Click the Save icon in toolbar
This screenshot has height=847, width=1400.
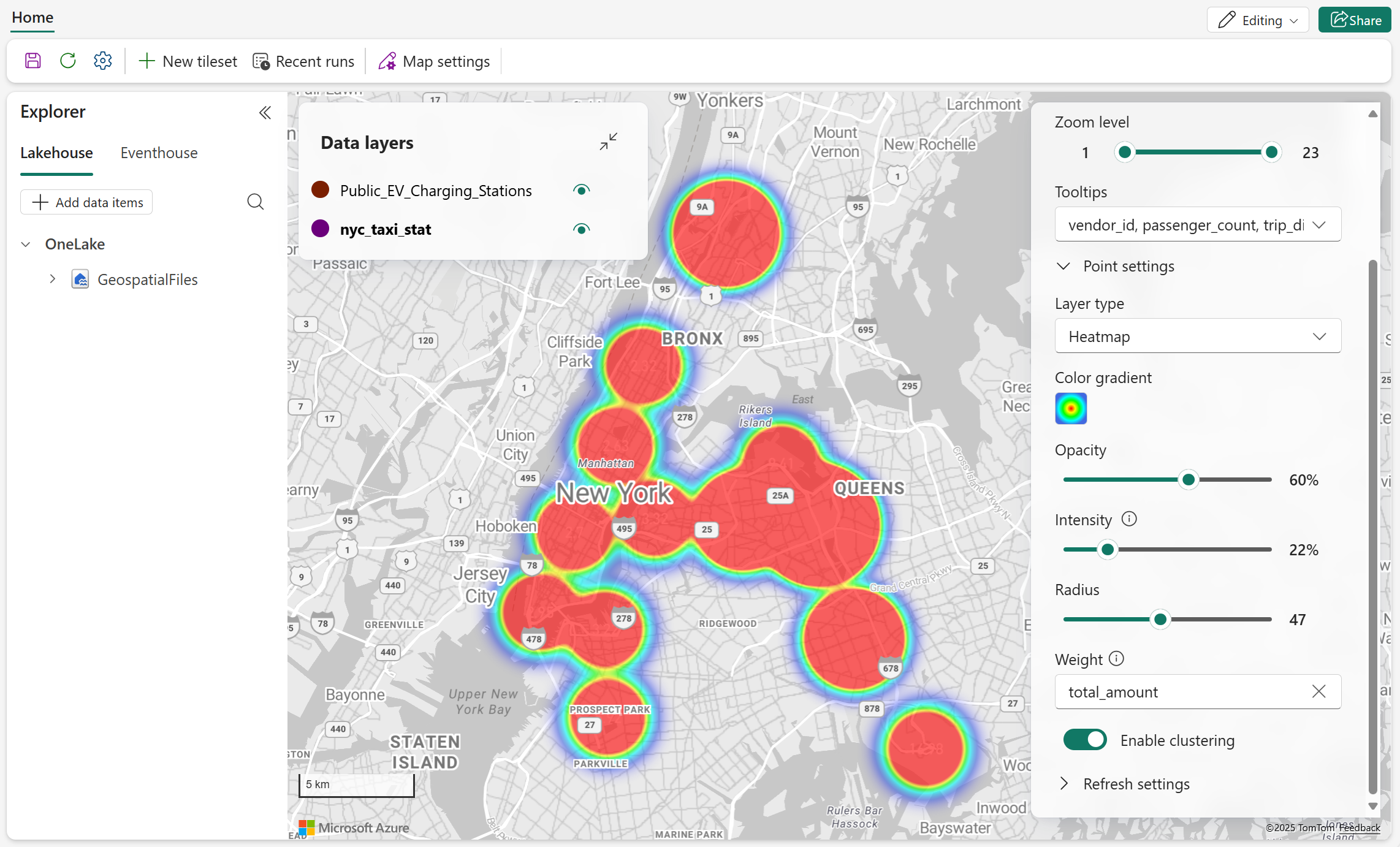pyautogui.click(x=33, y=61)
